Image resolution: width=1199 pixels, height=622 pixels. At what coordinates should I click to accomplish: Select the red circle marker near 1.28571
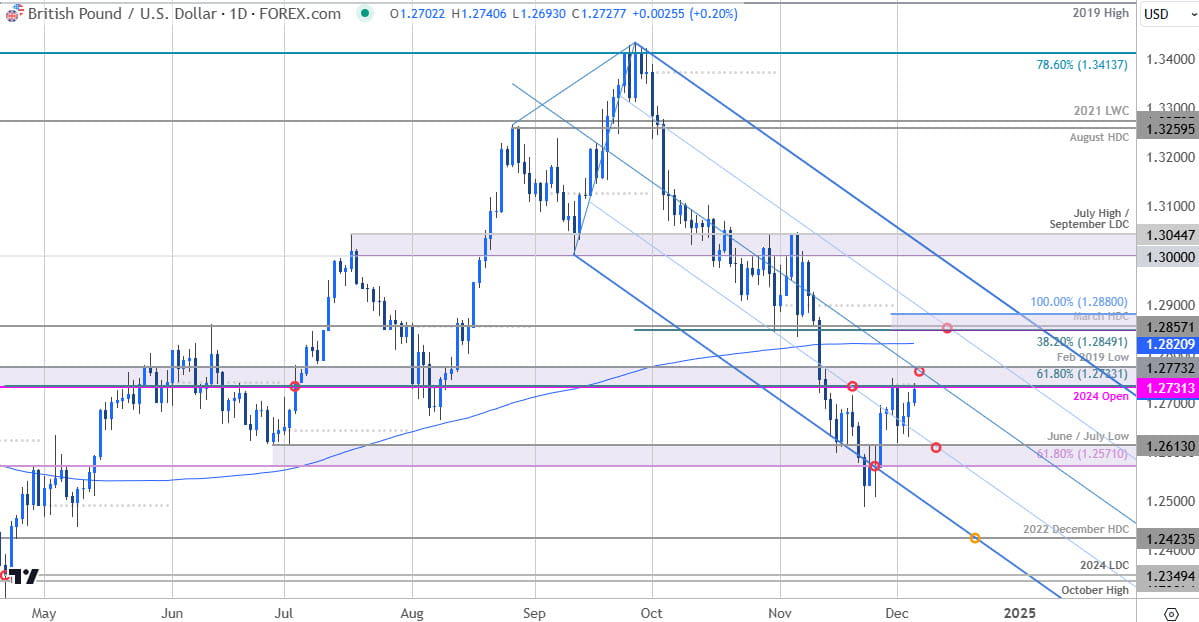(x=947, y=327)
